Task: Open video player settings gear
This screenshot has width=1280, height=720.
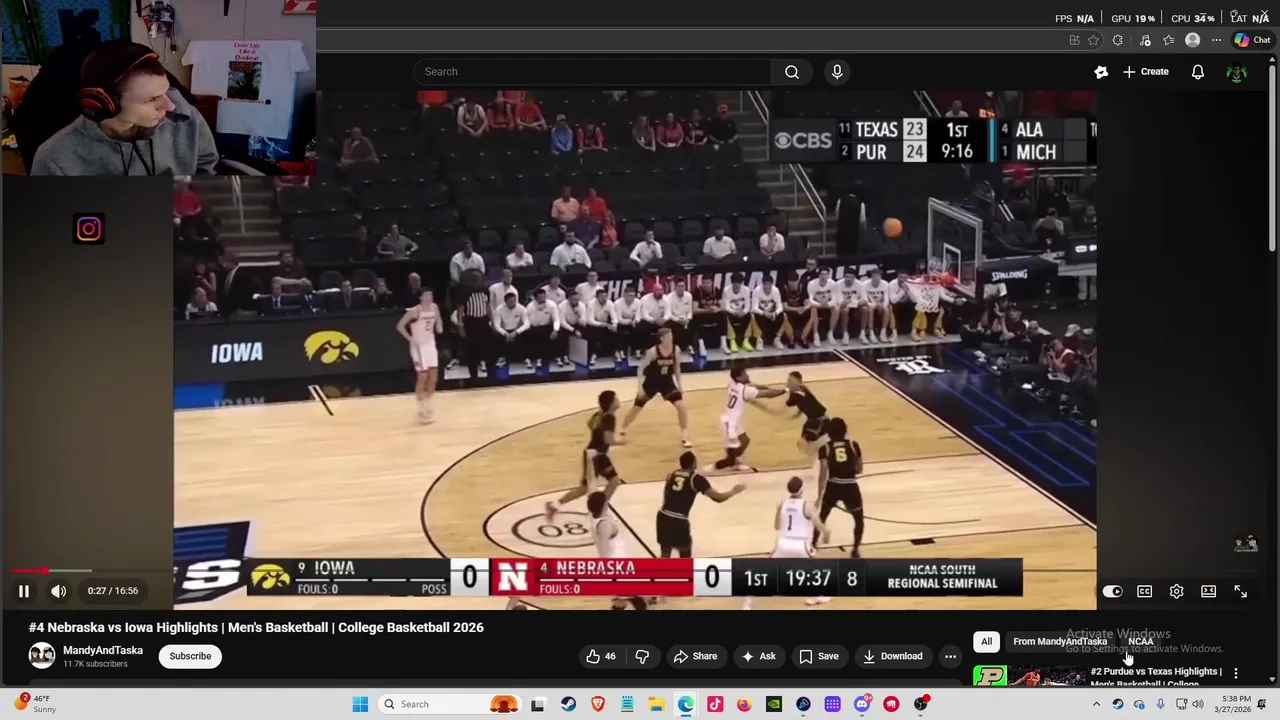Action: [x=1176, y=592]
